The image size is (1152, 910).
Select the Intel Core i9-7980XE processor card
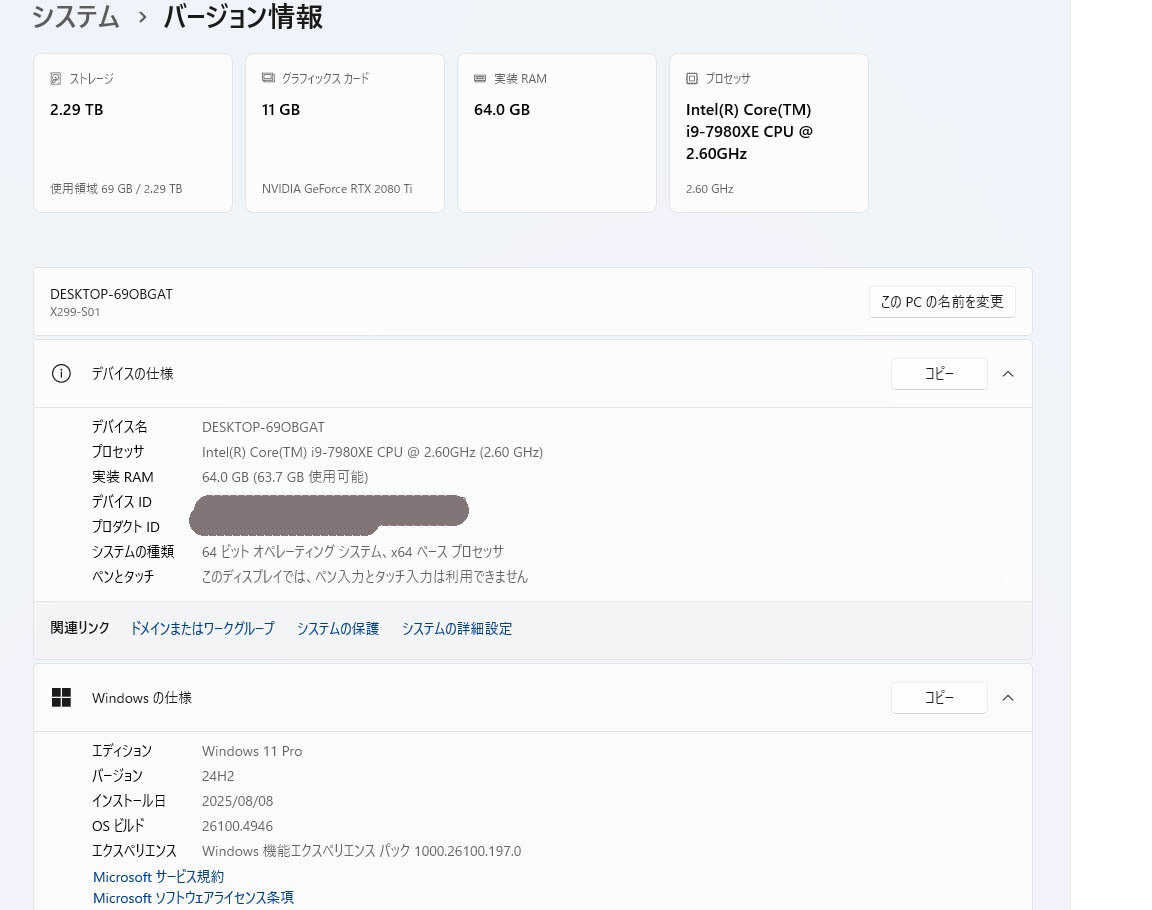(x=768, y=132)
